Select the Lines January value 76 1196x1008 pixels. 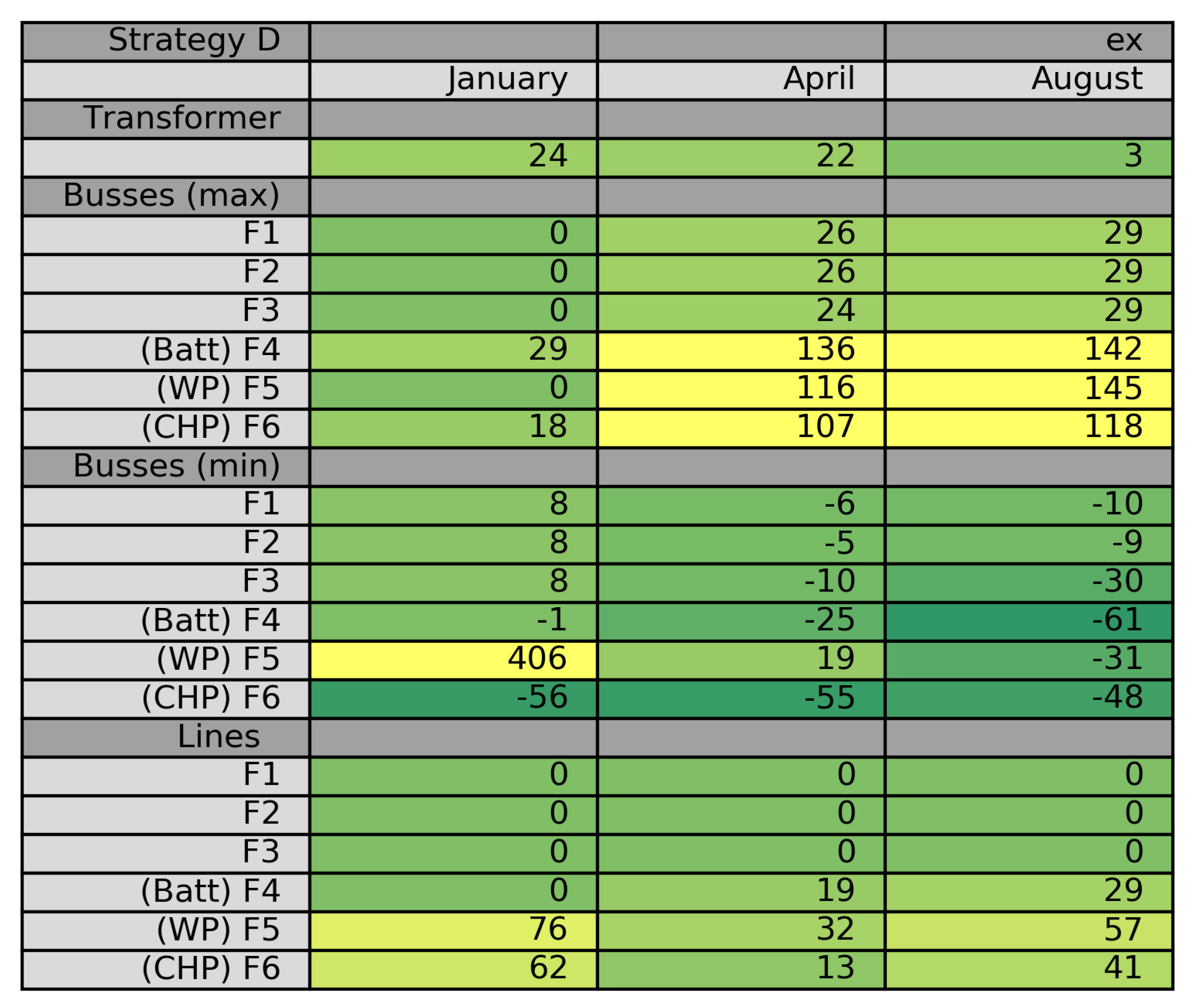[453, 930]
